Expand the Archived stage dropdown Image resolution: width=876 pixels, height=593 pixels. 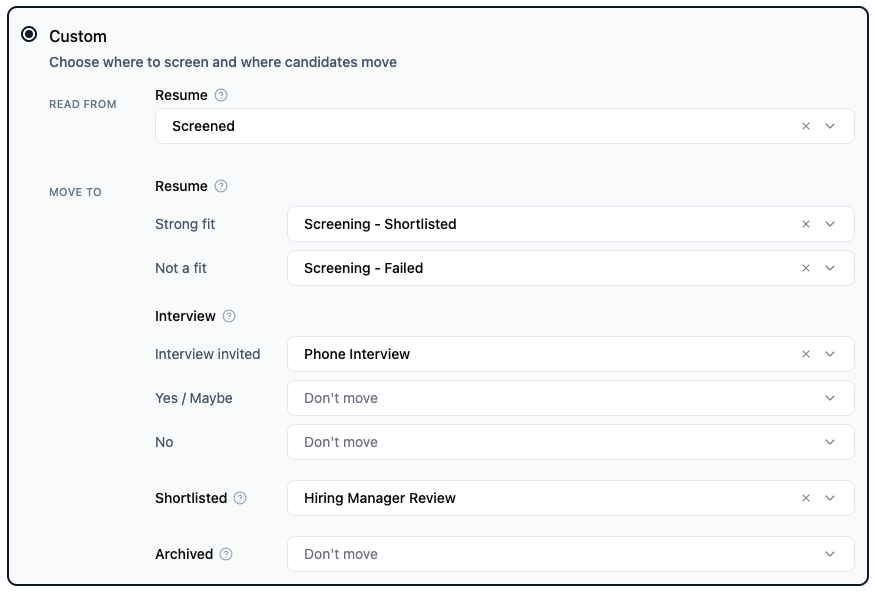(570, 554)
